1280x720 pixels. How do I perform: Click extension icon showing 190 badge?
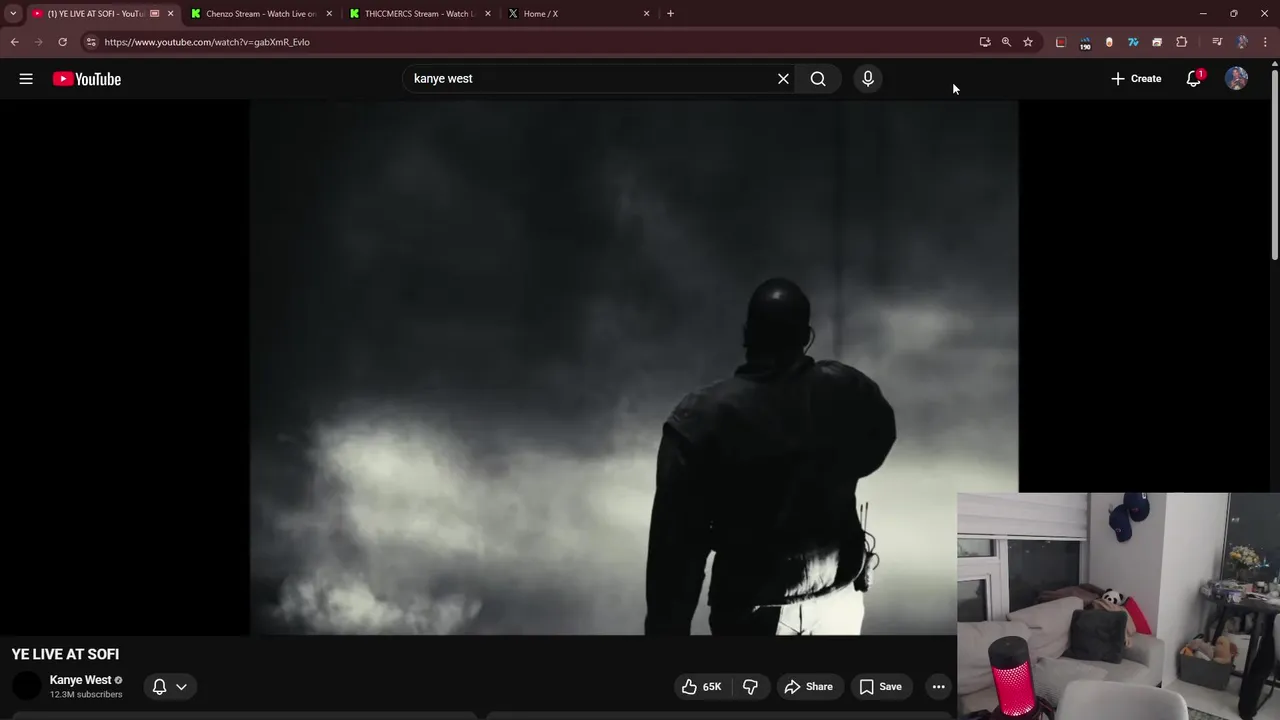(x=1085, y=43)
